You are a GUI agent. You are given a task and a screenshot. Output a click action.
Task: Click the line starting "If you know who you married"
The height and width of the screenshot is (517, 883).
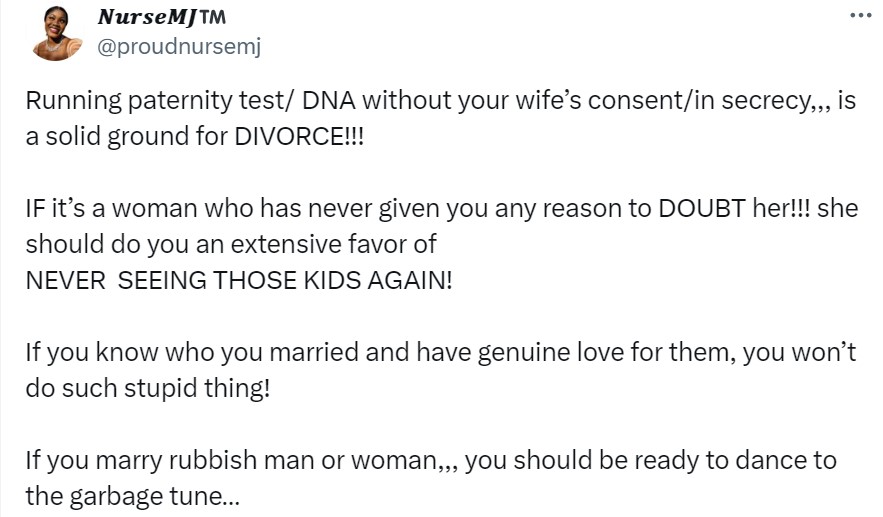tap(440, 353)
